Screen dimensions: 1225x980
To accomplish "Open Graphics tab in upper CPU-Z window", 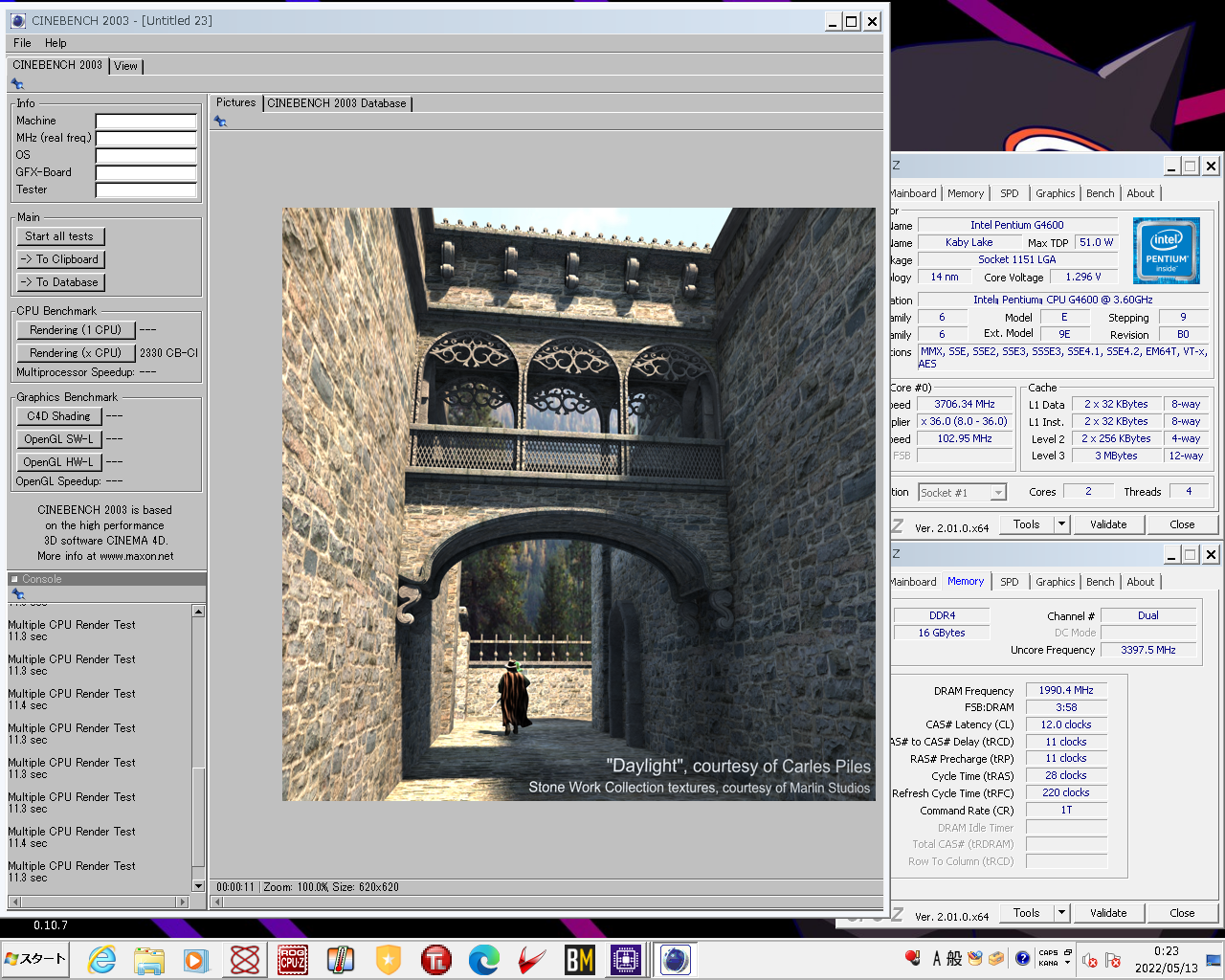I will coord(1055,193).
